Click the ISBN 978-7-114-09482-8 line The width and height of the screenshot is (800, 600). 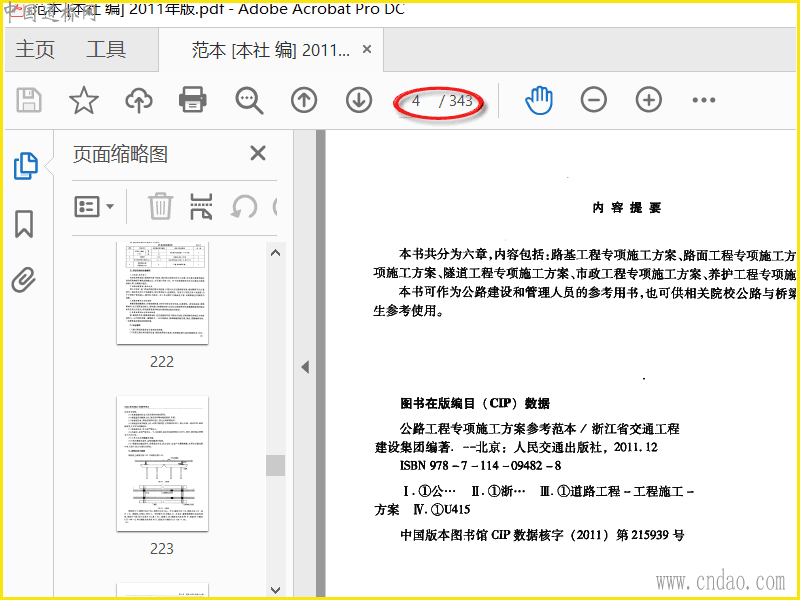tap(480, 466)
